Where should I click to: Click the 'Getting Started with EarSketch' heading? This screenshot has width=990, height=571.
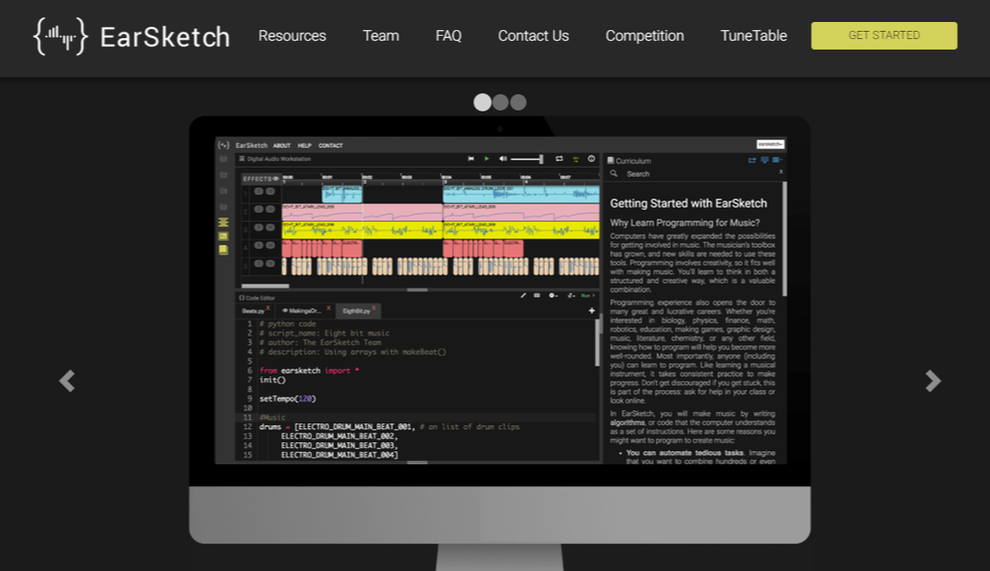[688, 203]
